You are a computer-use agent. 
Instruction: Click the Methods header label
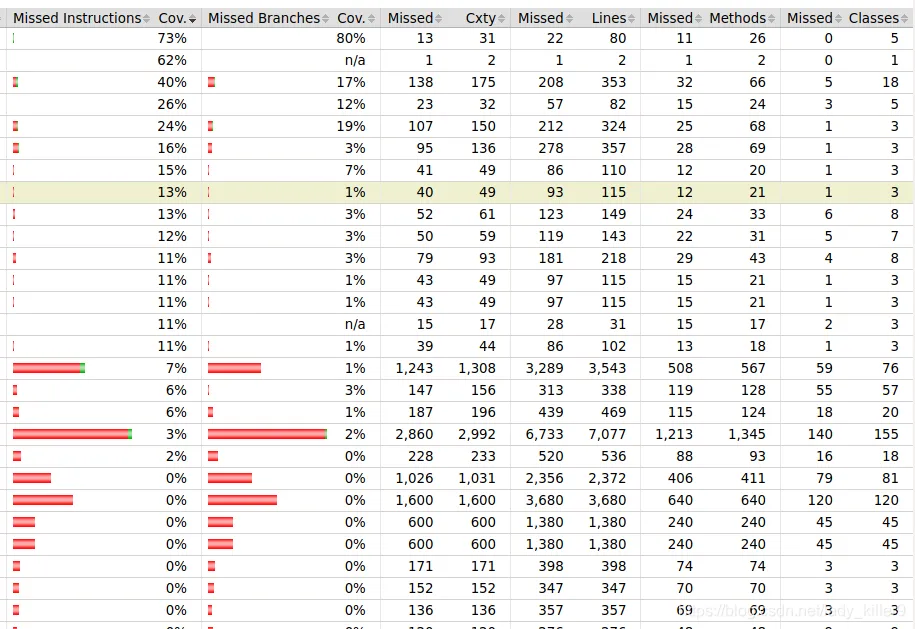(738, 18)
